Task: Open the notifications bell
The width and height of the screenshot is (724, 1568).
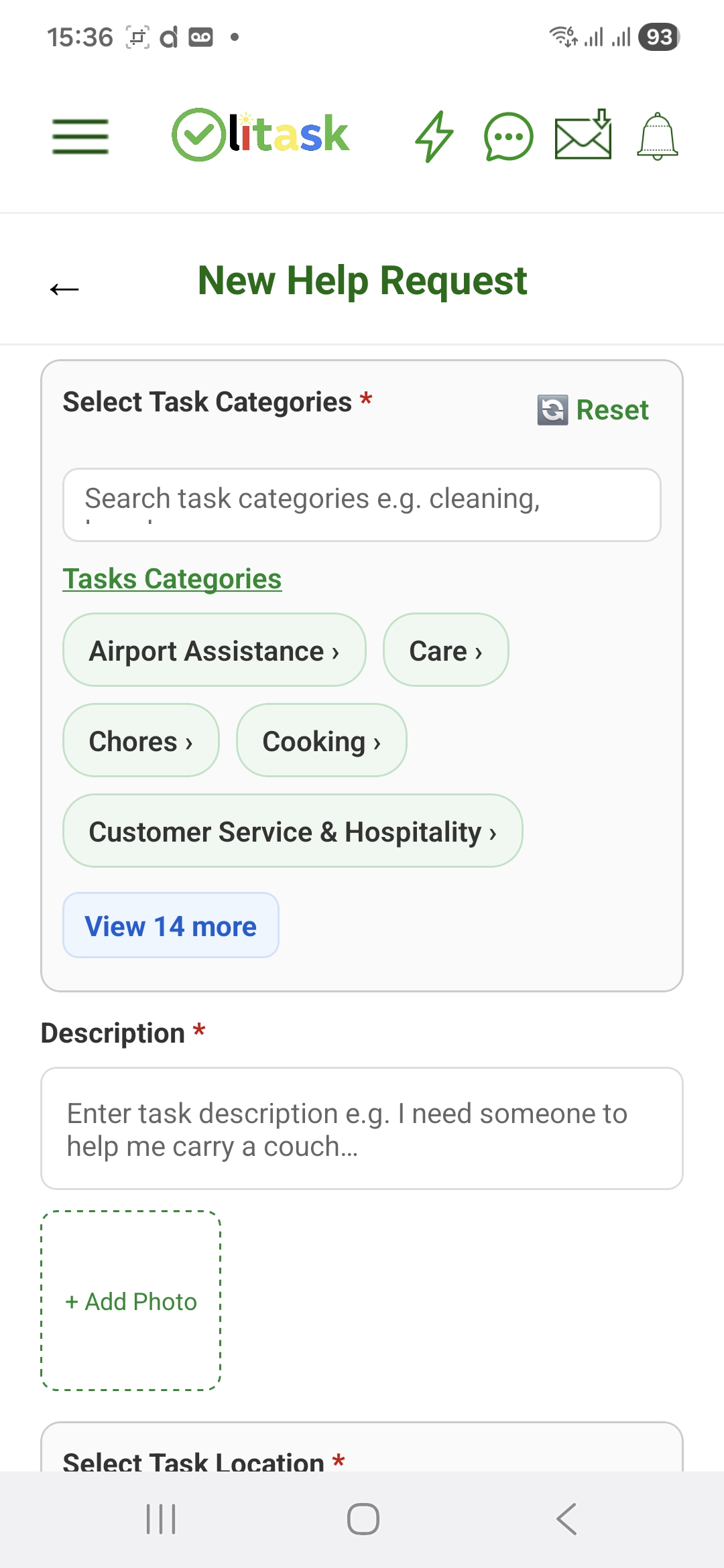Action: pyautogui.click(x=657, y=136)
